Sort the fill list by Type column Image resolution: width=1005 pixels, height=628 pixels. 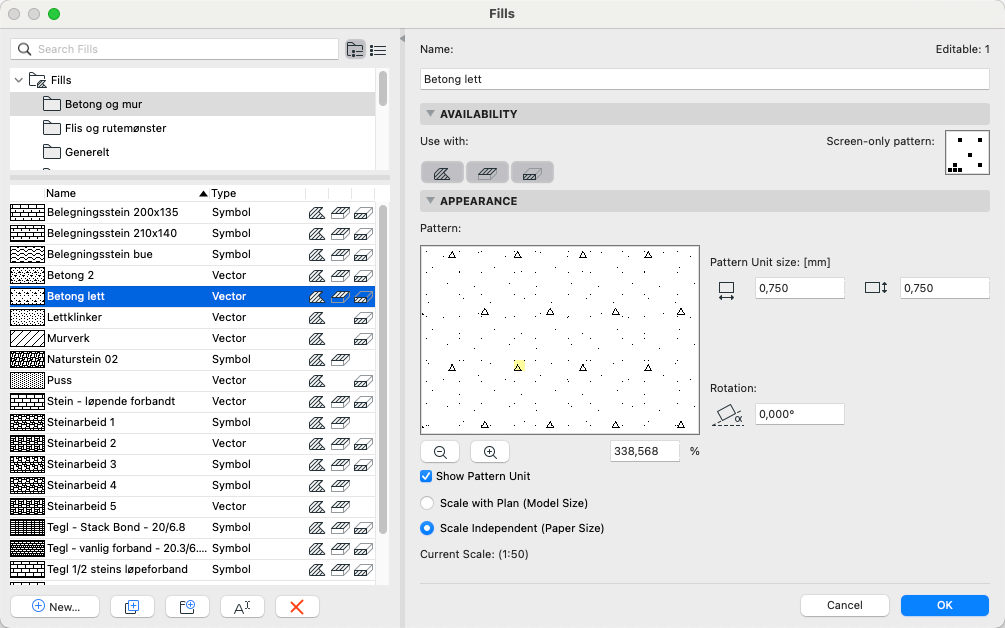click(x=224, y=193)
